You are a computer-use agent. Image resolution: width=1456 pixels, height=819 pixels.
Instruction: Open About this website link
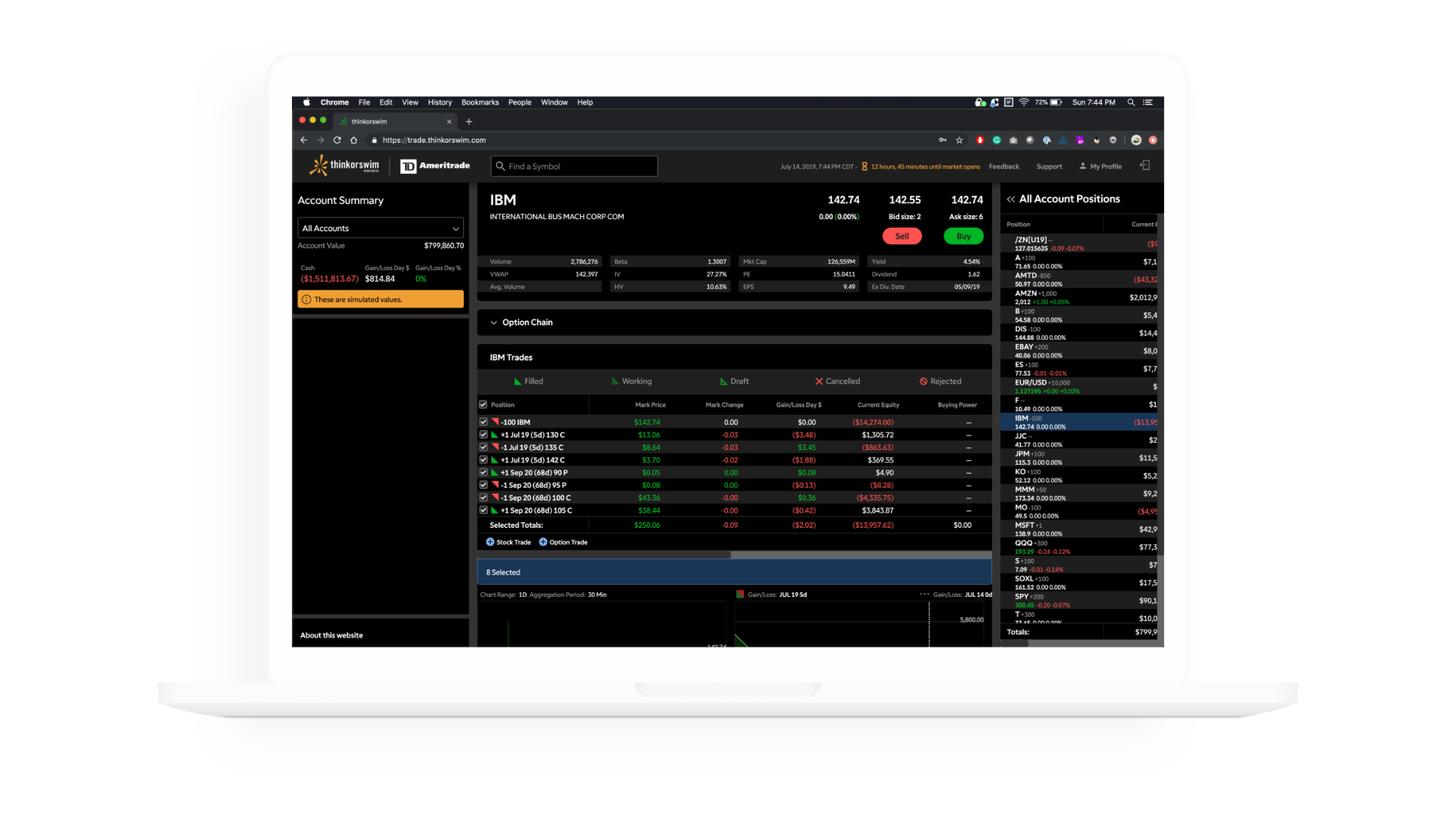331,635
